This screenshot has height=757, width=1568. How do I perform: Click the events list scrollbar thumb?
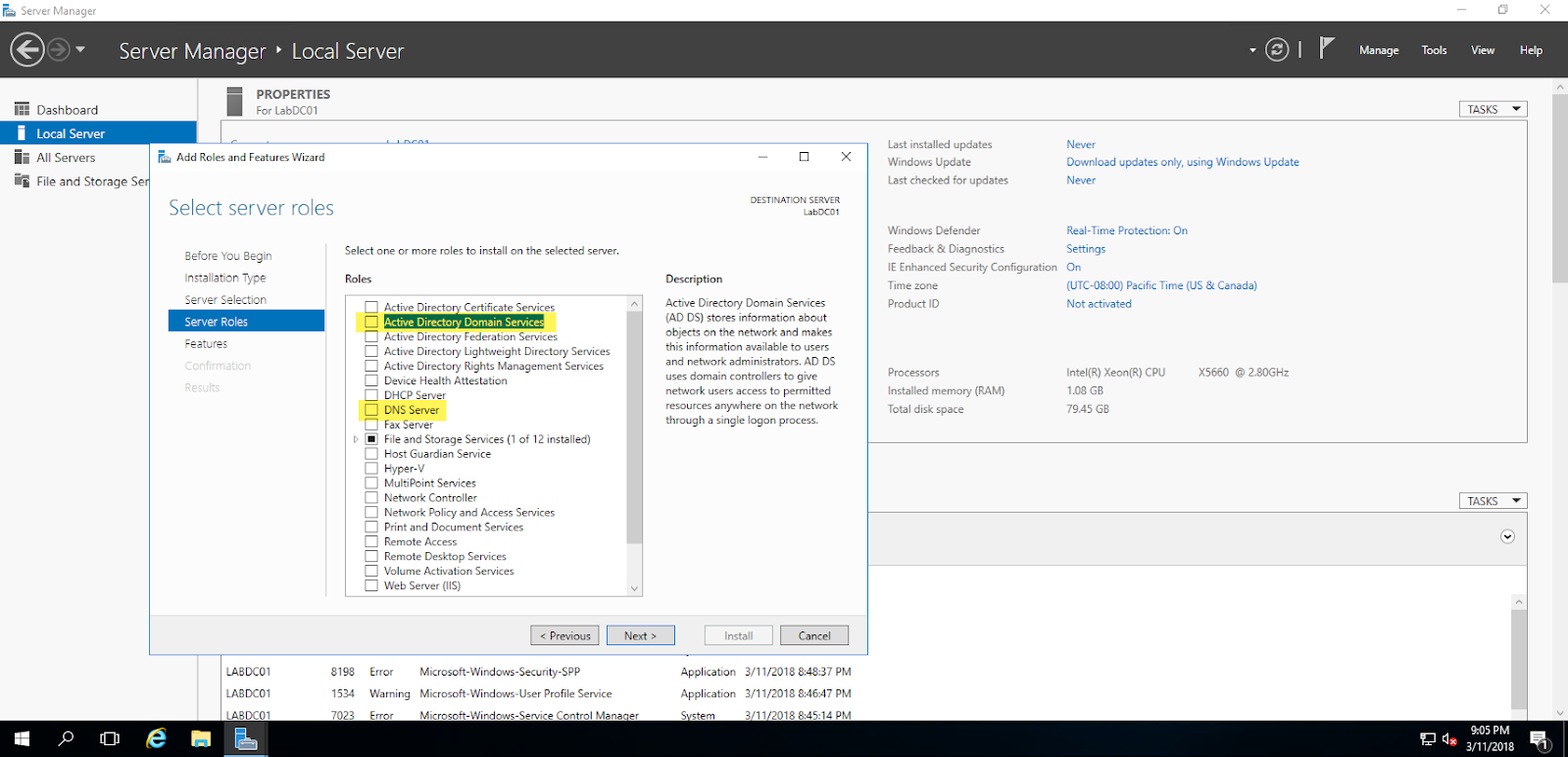tap(1519, 658)
